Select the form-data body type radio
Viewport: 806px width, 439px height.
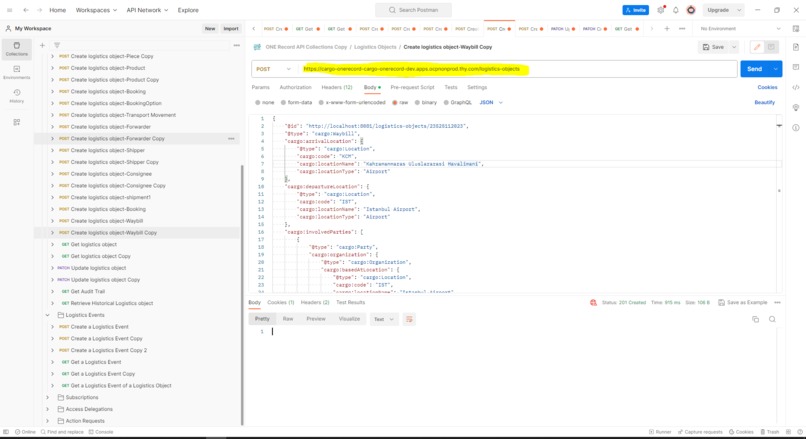tap(283, 102)
